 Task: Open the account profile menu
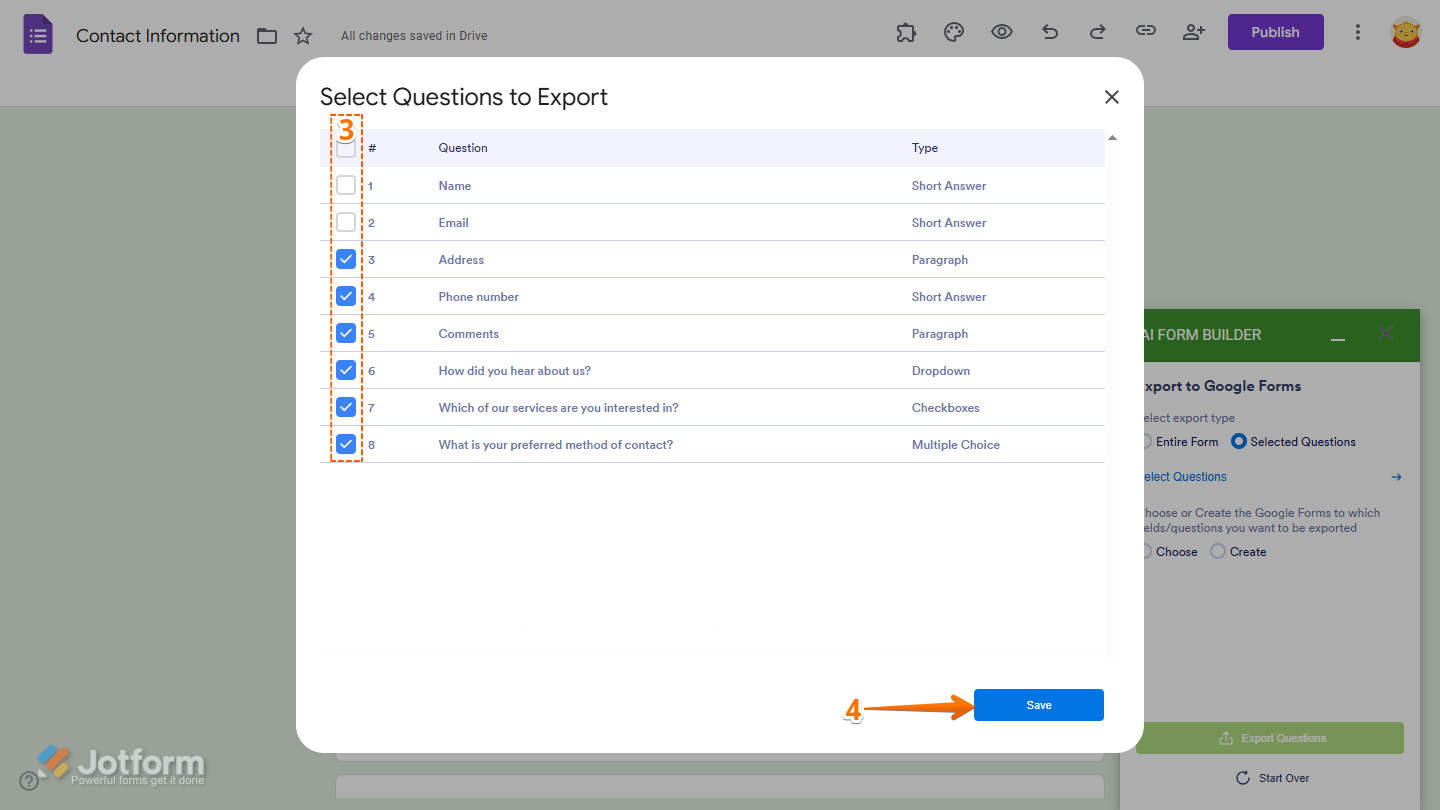pos(1406,31)
